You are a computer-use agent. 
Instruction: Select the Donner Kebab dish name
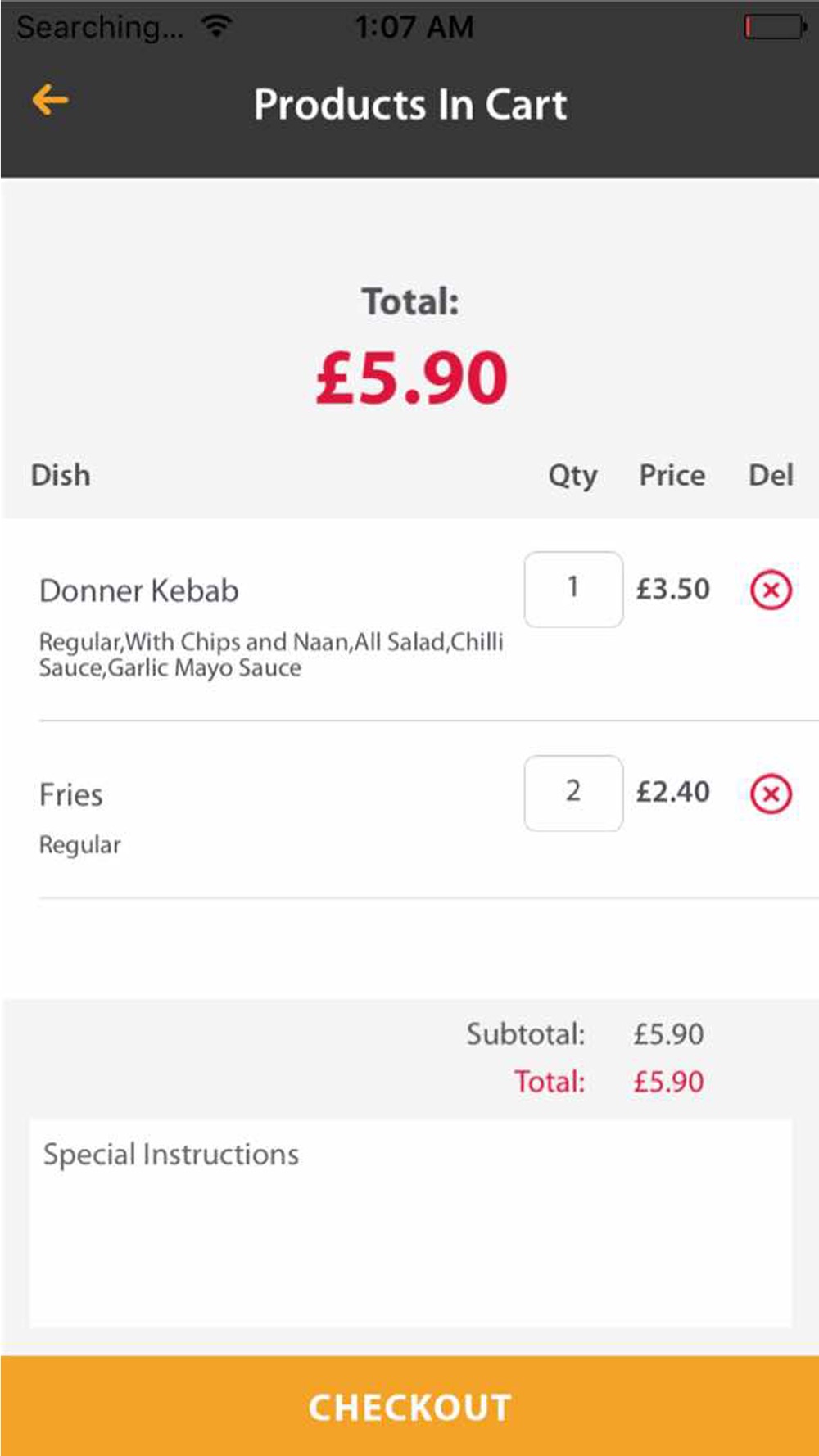click(x=139, y=590)
